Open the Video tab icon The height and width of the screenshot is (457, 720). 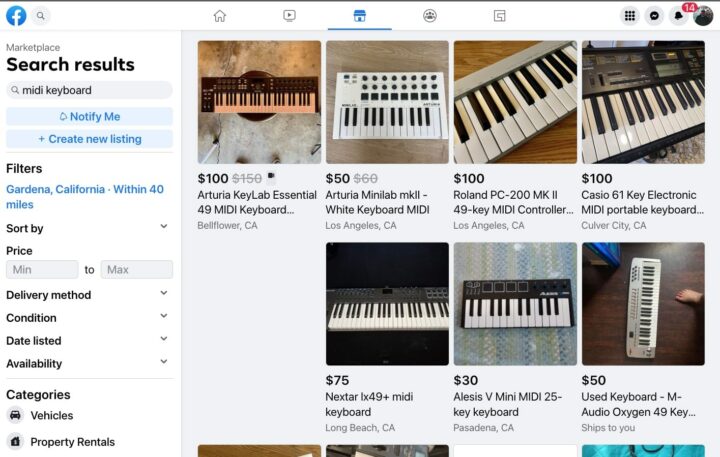click(x=289, y=15)
